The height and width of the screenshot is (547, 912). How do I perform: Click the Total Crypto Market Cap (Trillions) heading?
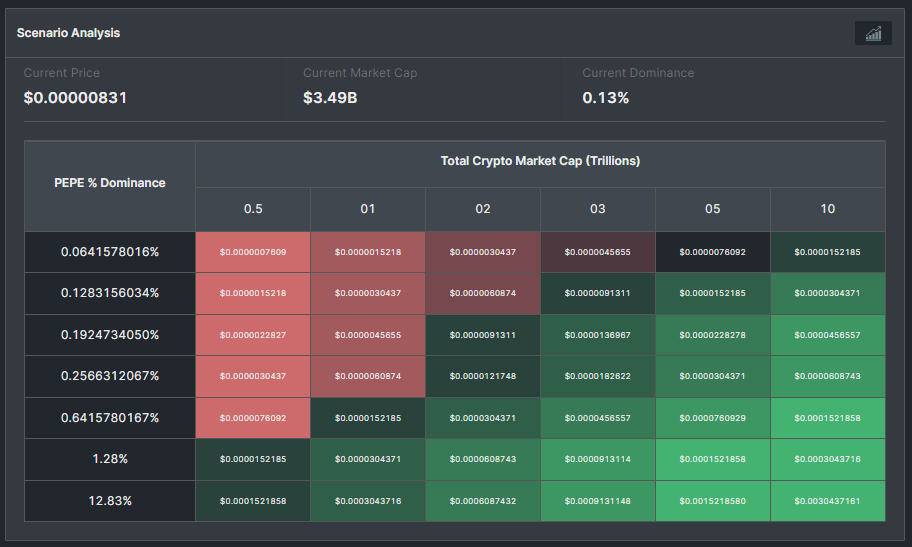pyautogui.click(x=540, y=161)
